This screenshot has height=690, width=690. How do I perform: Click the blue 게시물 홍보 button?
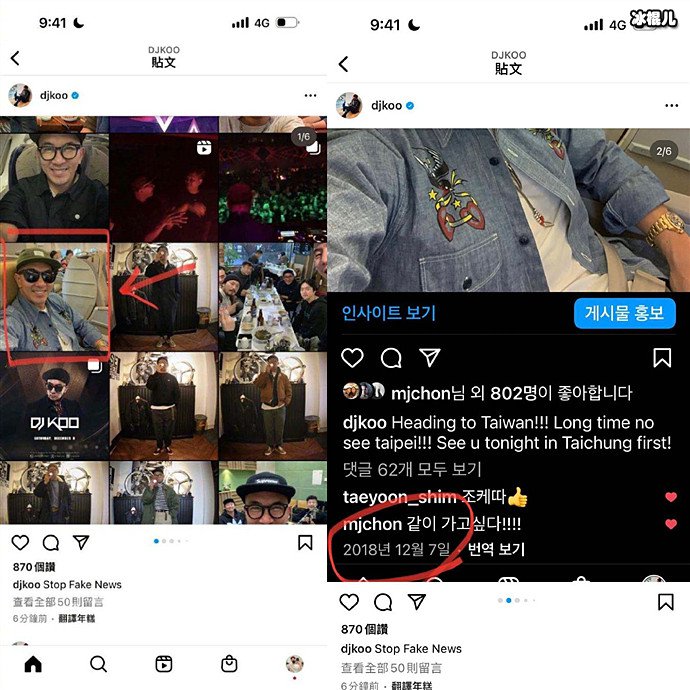624,313
